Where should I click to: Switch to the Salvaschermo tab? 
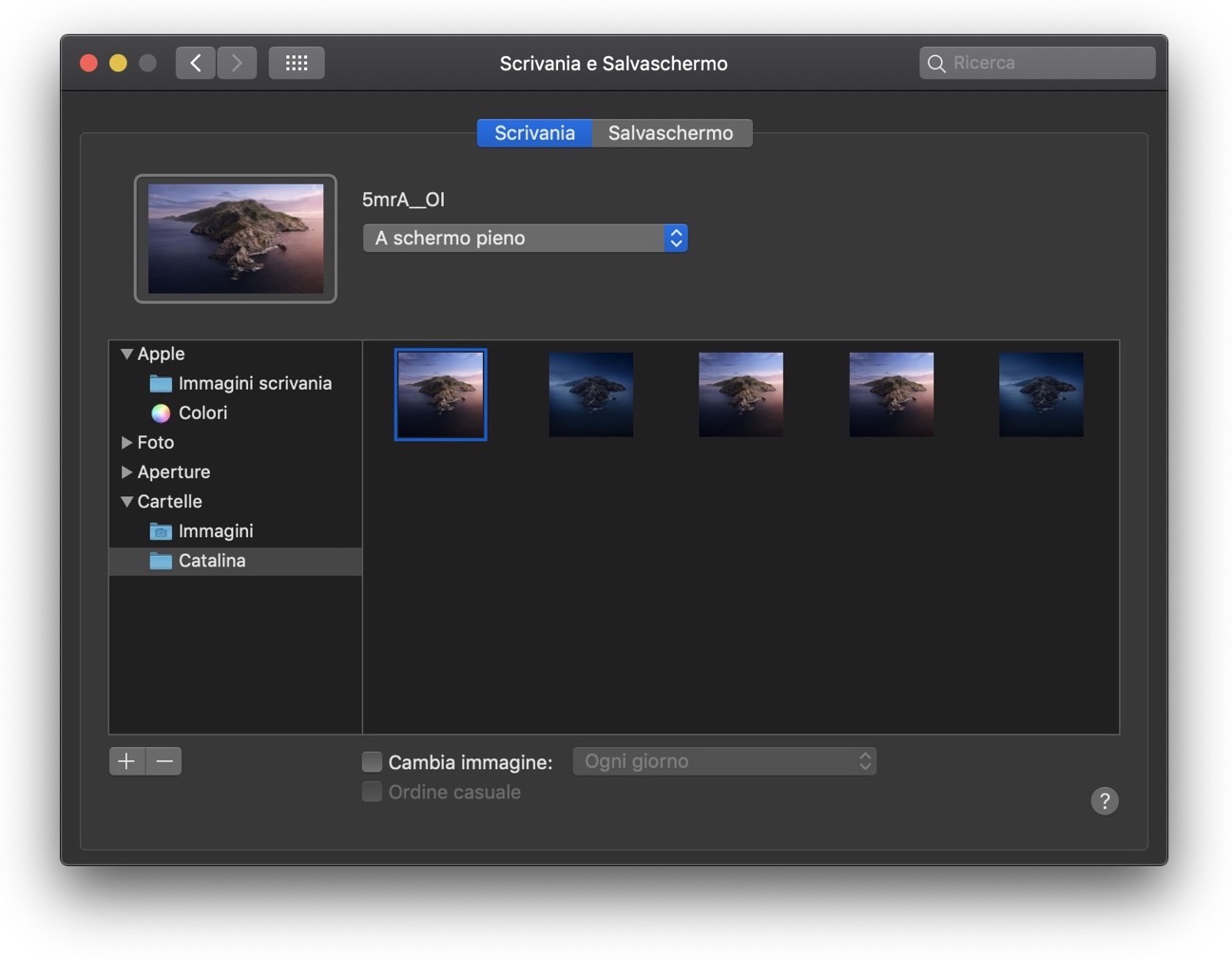point(672,133)
